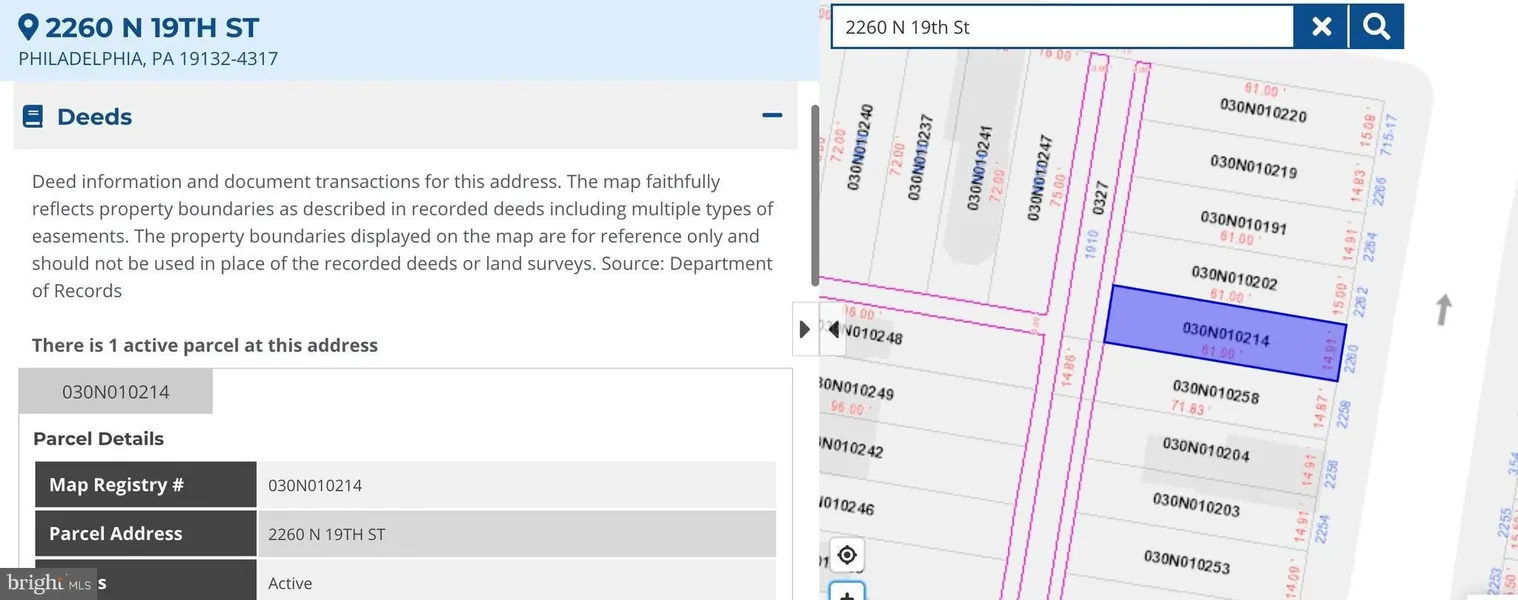This screenshot has height=600, width=1518.
Task: Collapse the Deeds section with minus icon
Action: [x=772, y=116]
